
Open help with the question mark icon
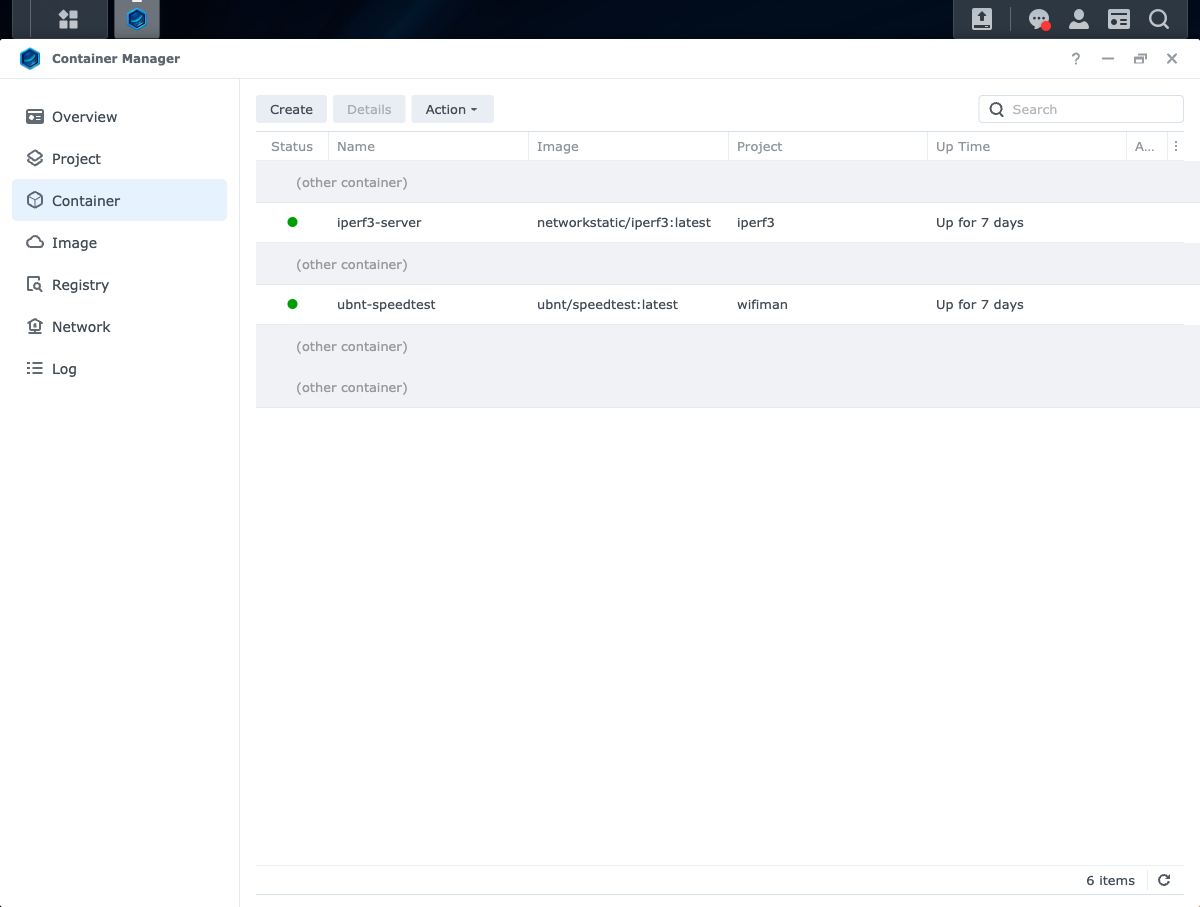1076,59
